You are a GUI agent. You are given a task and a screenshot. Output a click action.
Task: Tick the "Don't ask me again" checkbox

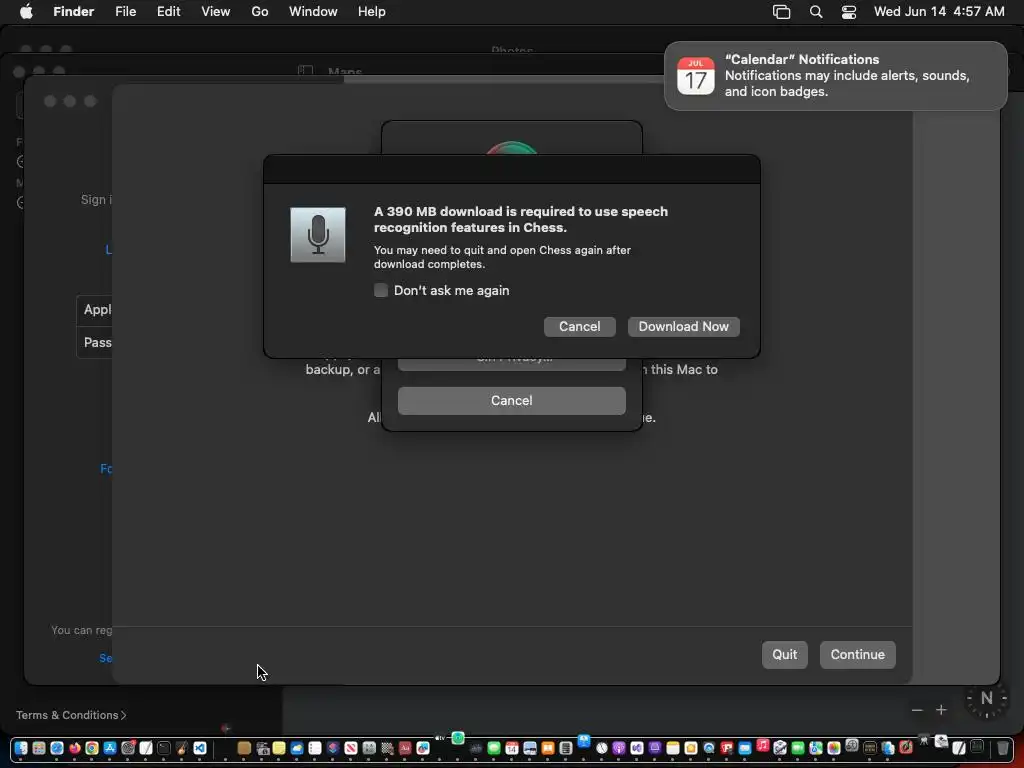coord(381,291)
